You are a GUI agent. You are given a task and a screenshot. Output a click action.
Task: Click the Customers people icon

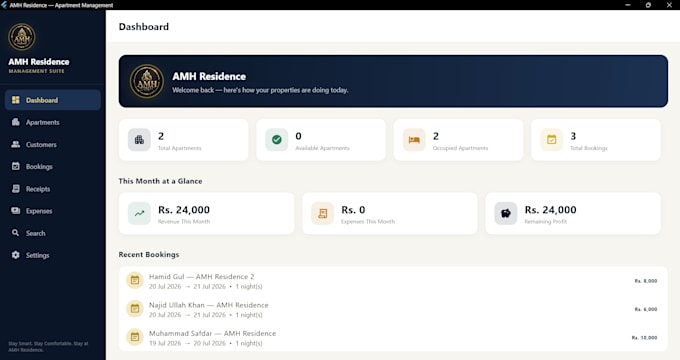click(16, 144)
